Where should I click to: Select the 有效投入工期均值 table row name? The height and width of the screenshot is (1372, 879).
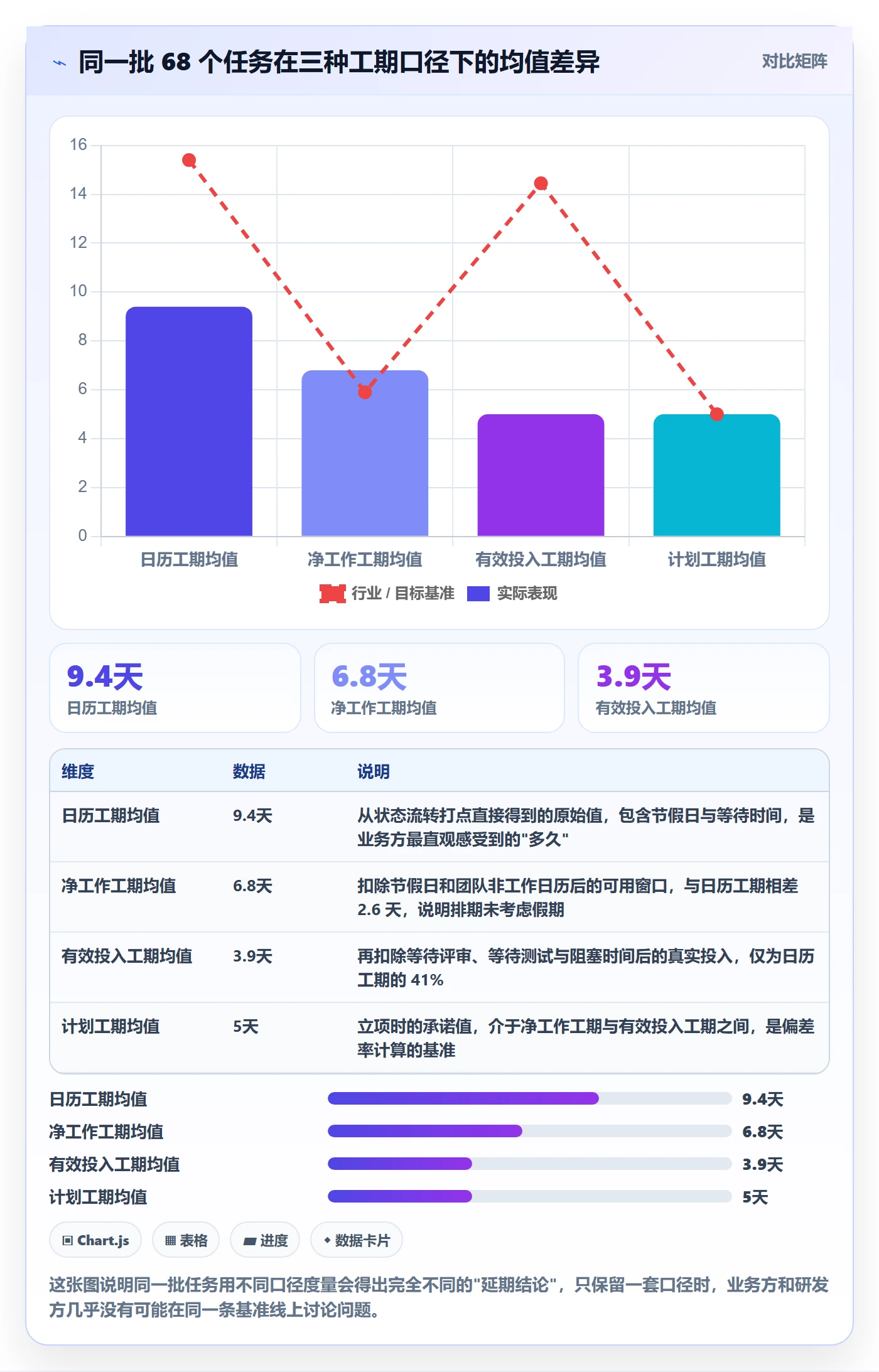click(127, 956)
